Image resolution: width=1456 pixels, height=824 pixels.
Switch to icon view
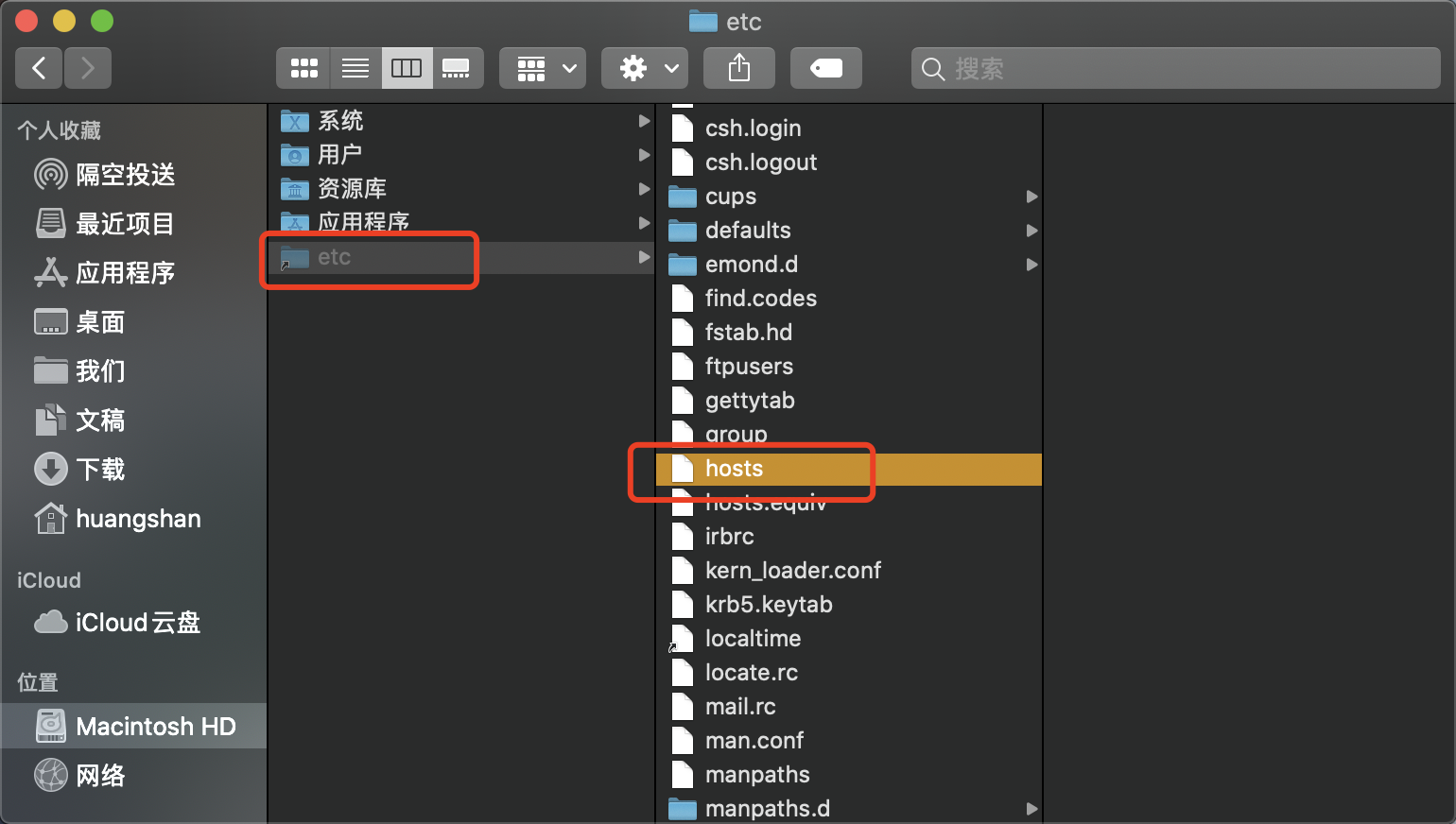tap(303, 68)
